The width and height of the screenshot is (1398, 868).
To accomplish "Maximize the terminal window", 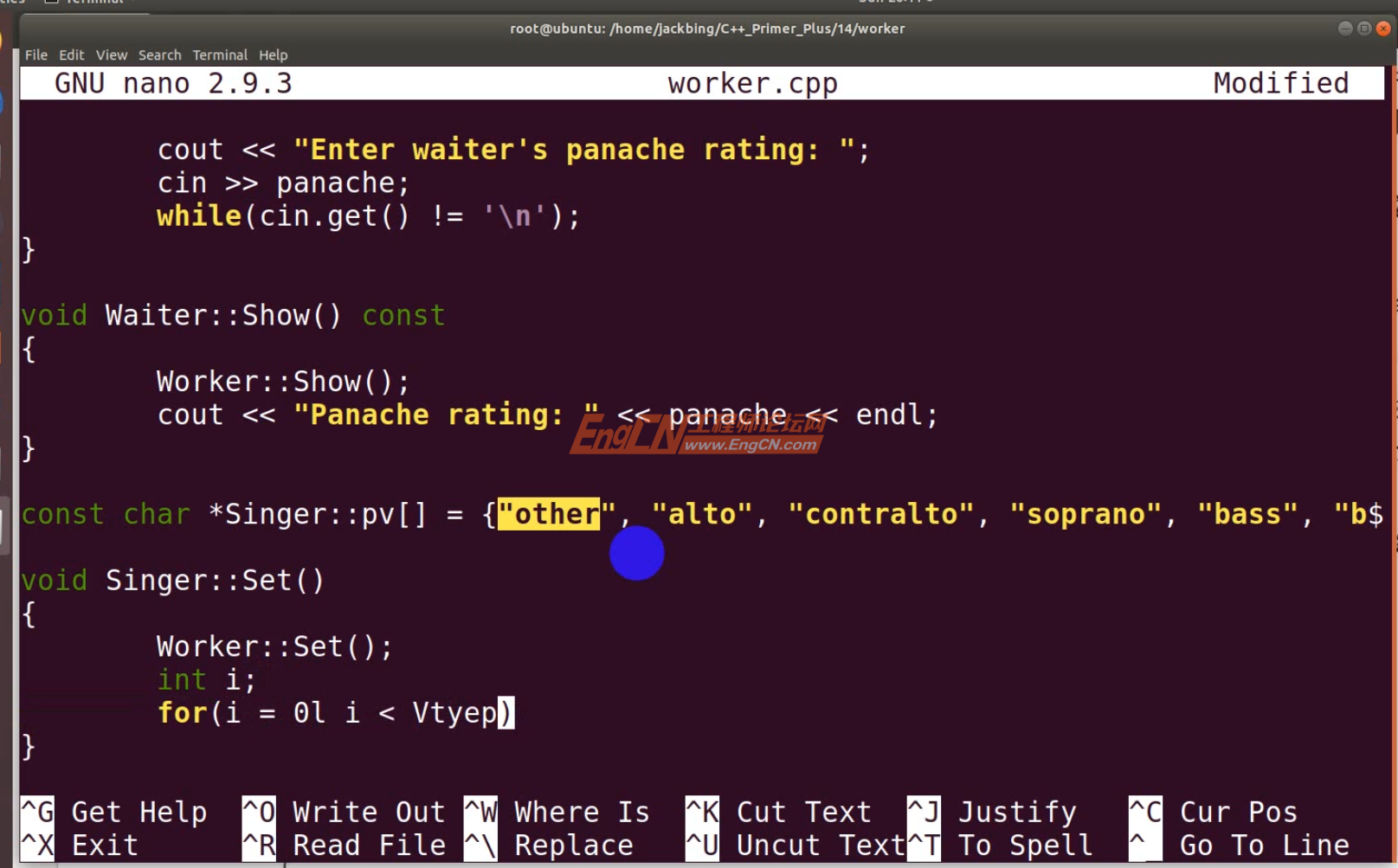I will tap(1363, 28).
